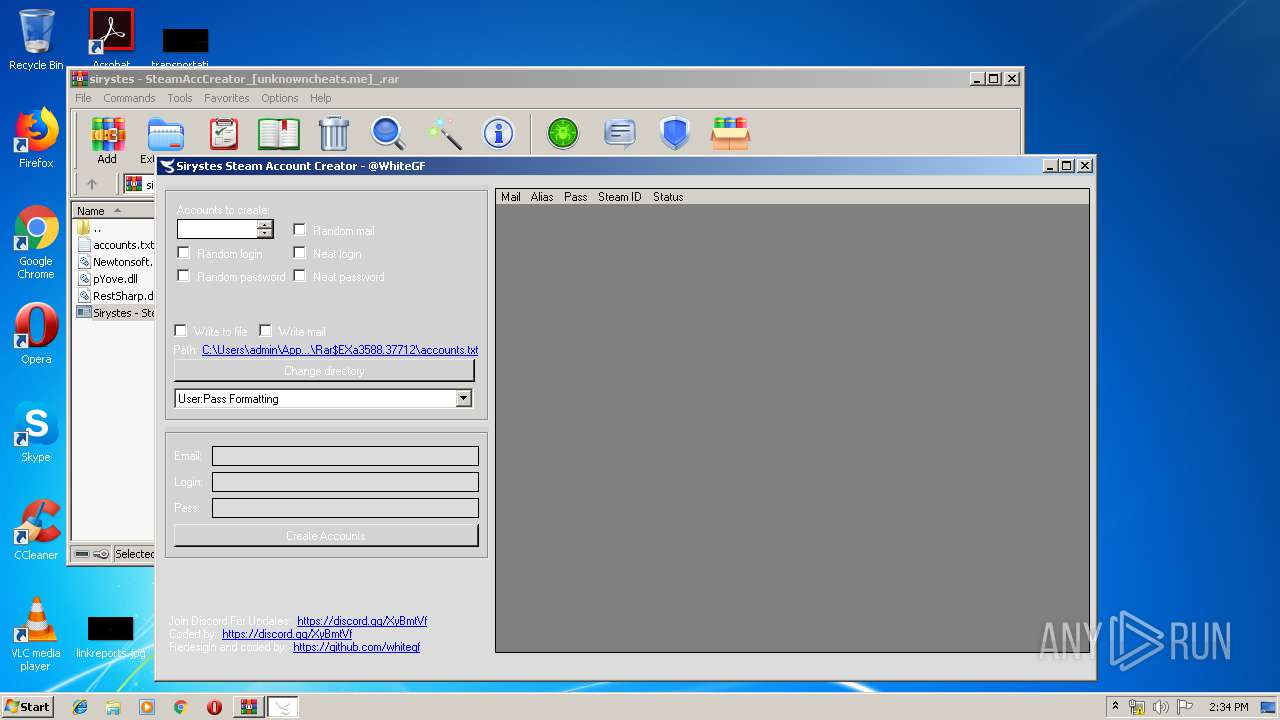Open Skype from the desktop
Viewport: 1280px width, 720px height.
[36, 432]
